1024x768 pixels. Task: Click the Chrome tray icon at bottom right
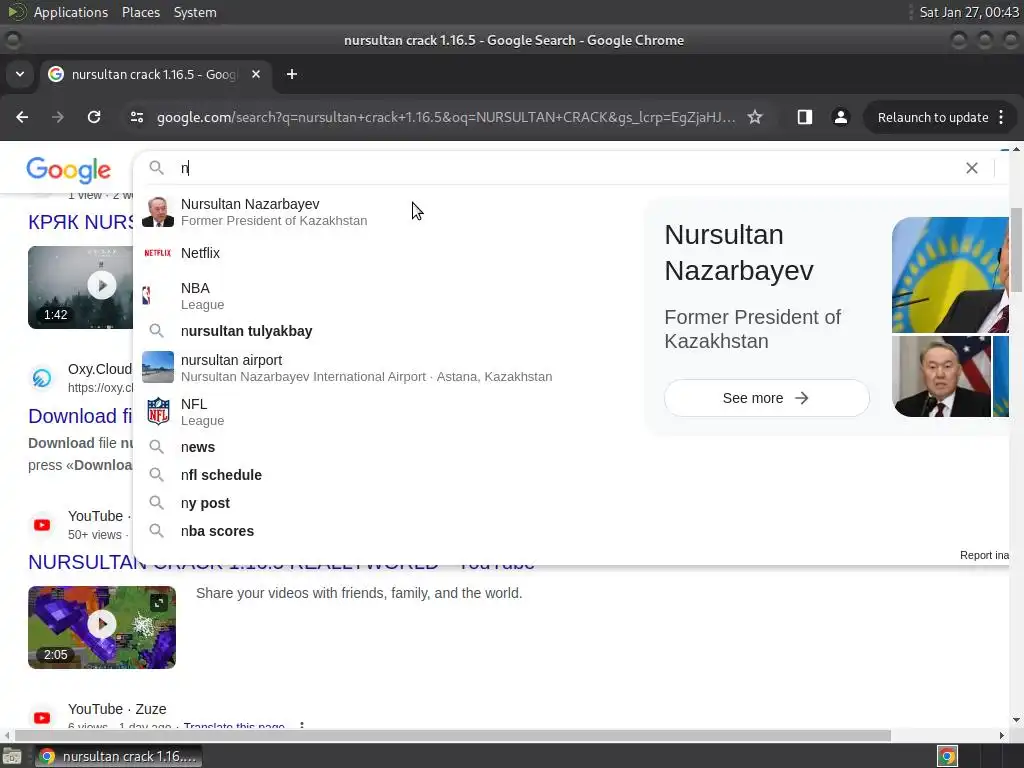pos(947,757)
